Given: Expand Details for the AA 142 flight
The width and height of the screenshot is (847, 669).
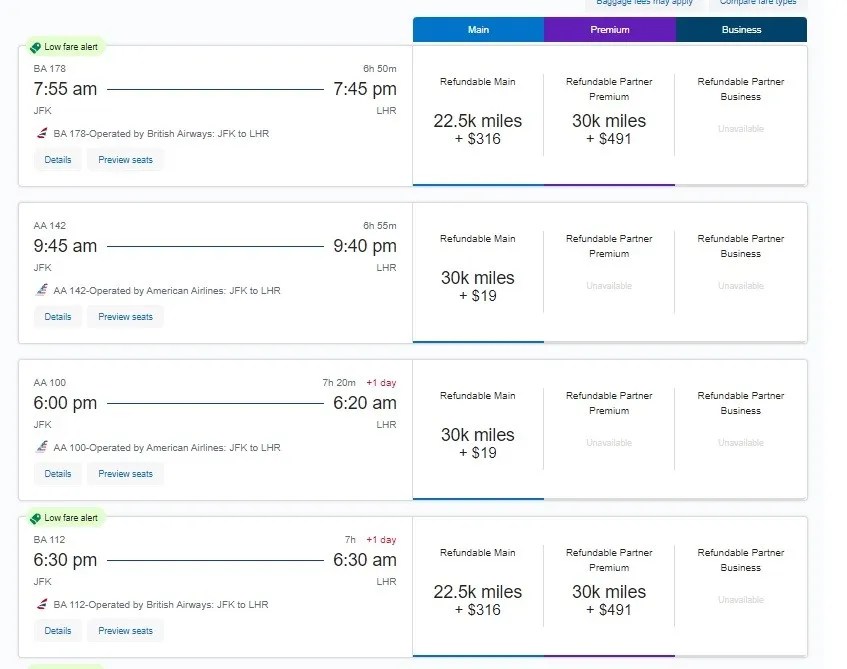Looking at the screenshot, I should tap(57, 316).
